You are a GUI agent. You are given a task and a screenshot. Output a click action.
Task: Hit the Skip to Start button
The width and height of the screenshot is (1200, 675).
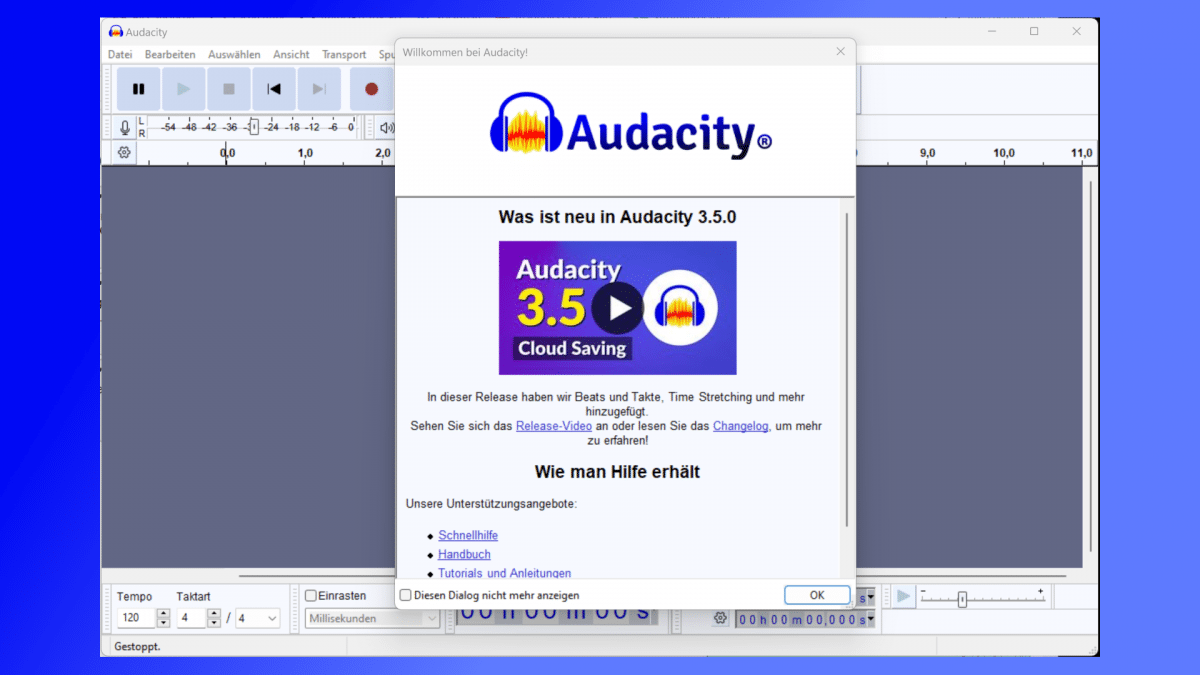tap(274, 89)
